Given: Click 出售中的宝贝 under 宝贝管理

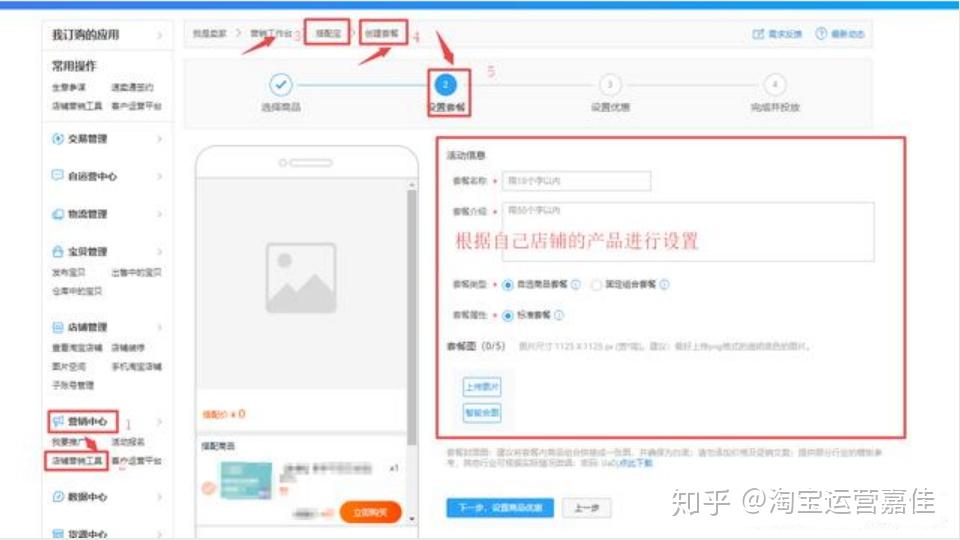Looking at the screenshot, I should tap(136, 272).
